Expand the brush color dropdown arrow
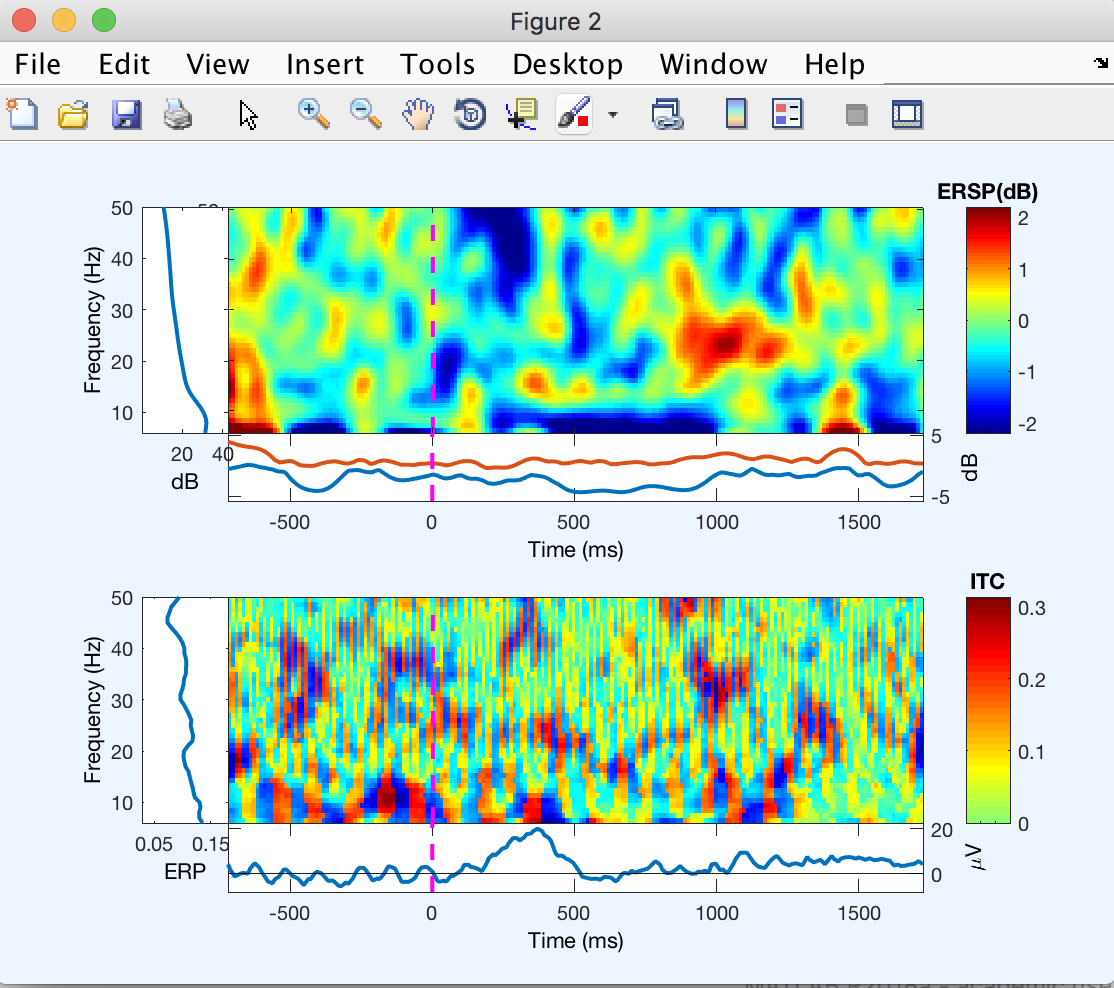Image resolution: width=1114 pixels, height=988 pixels. coord(612,115)
